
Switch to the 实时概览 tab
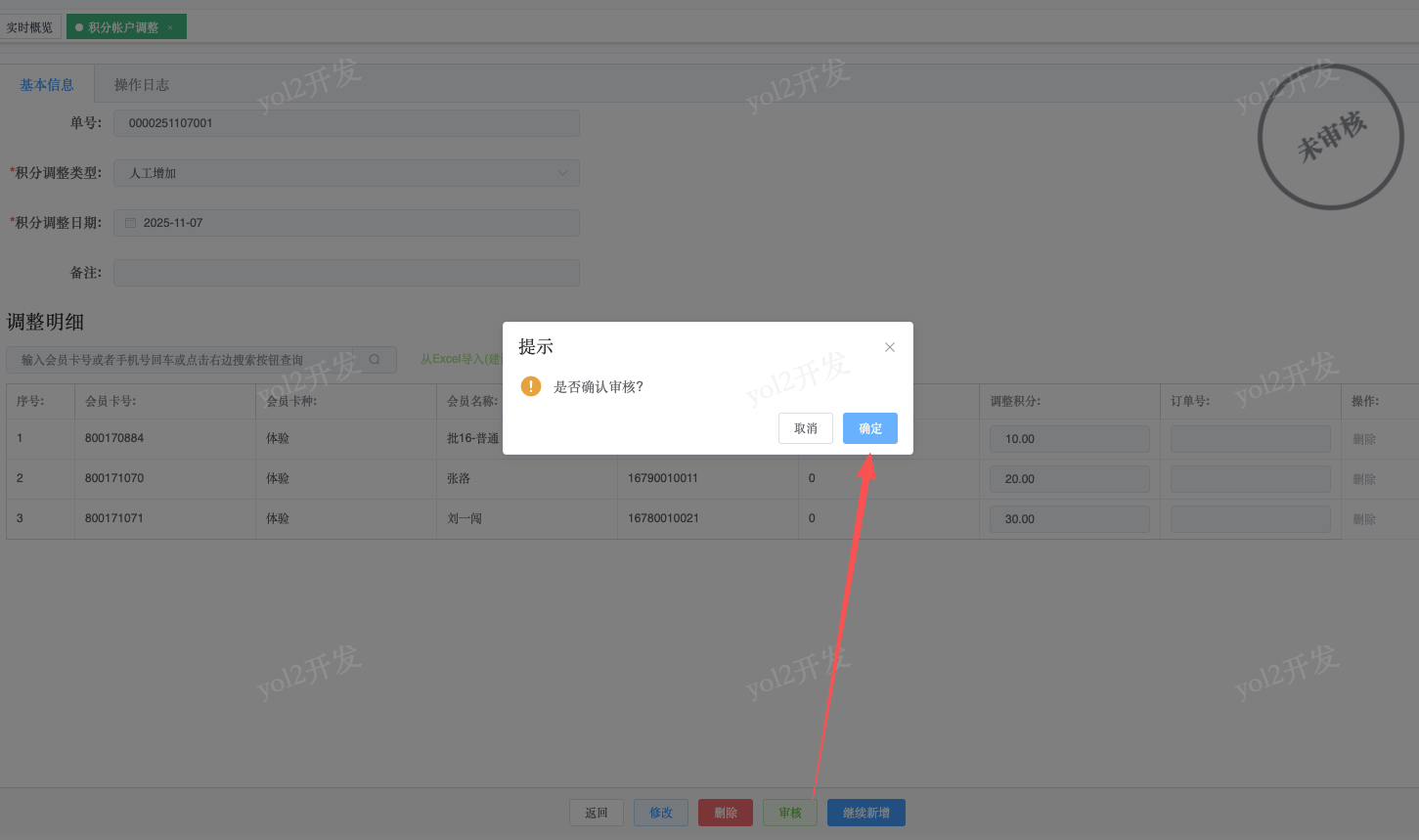coord(30,27)
